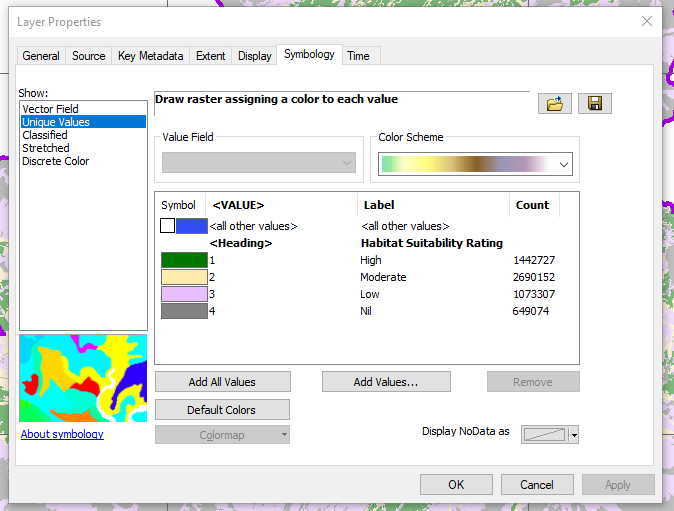This screenshot has height=511, width=674.
Task: Click the symbology preview thumbnail
Action: [x=83, y=378]
